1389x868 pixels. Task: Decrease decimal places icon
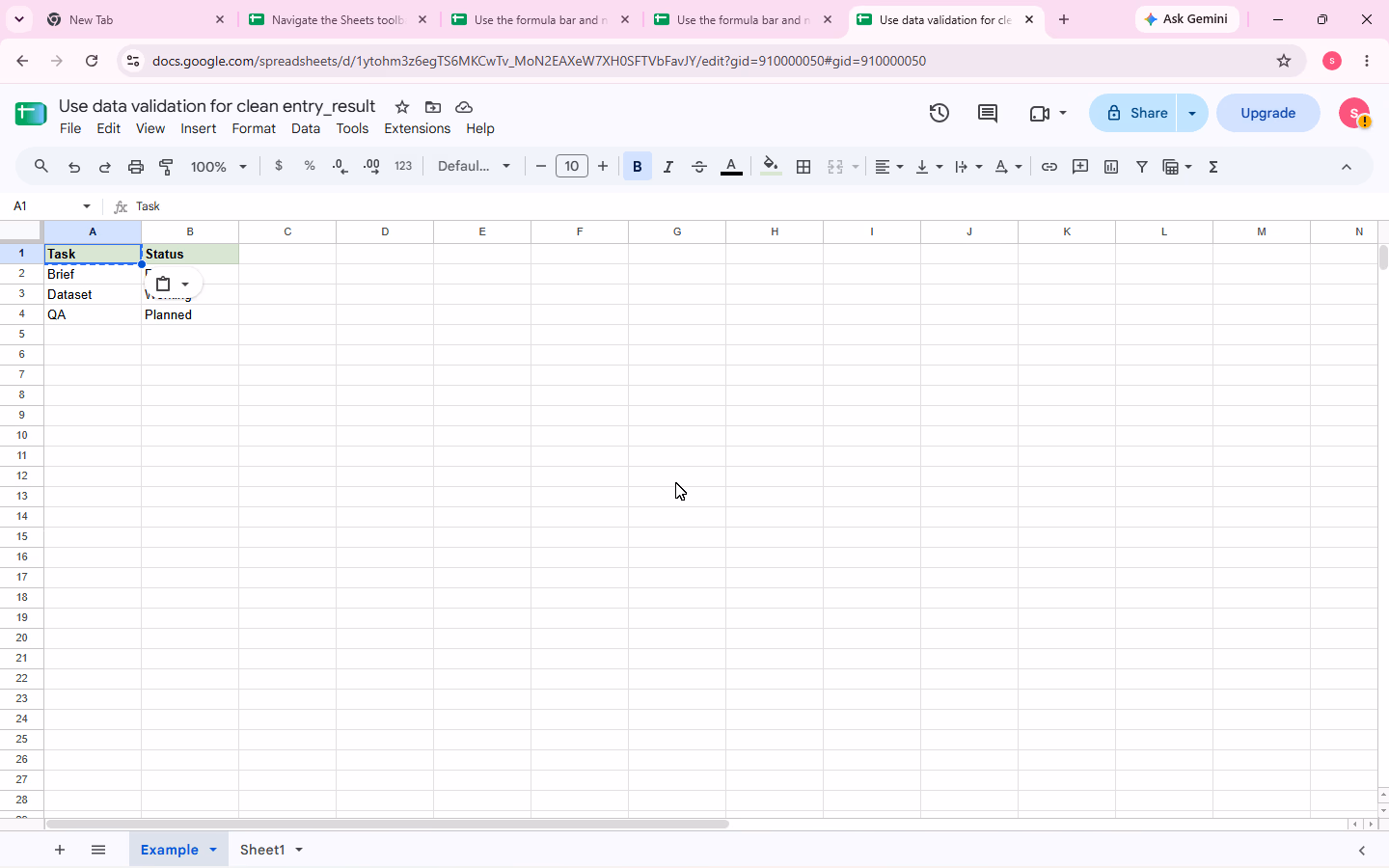(x=340, y=166)
